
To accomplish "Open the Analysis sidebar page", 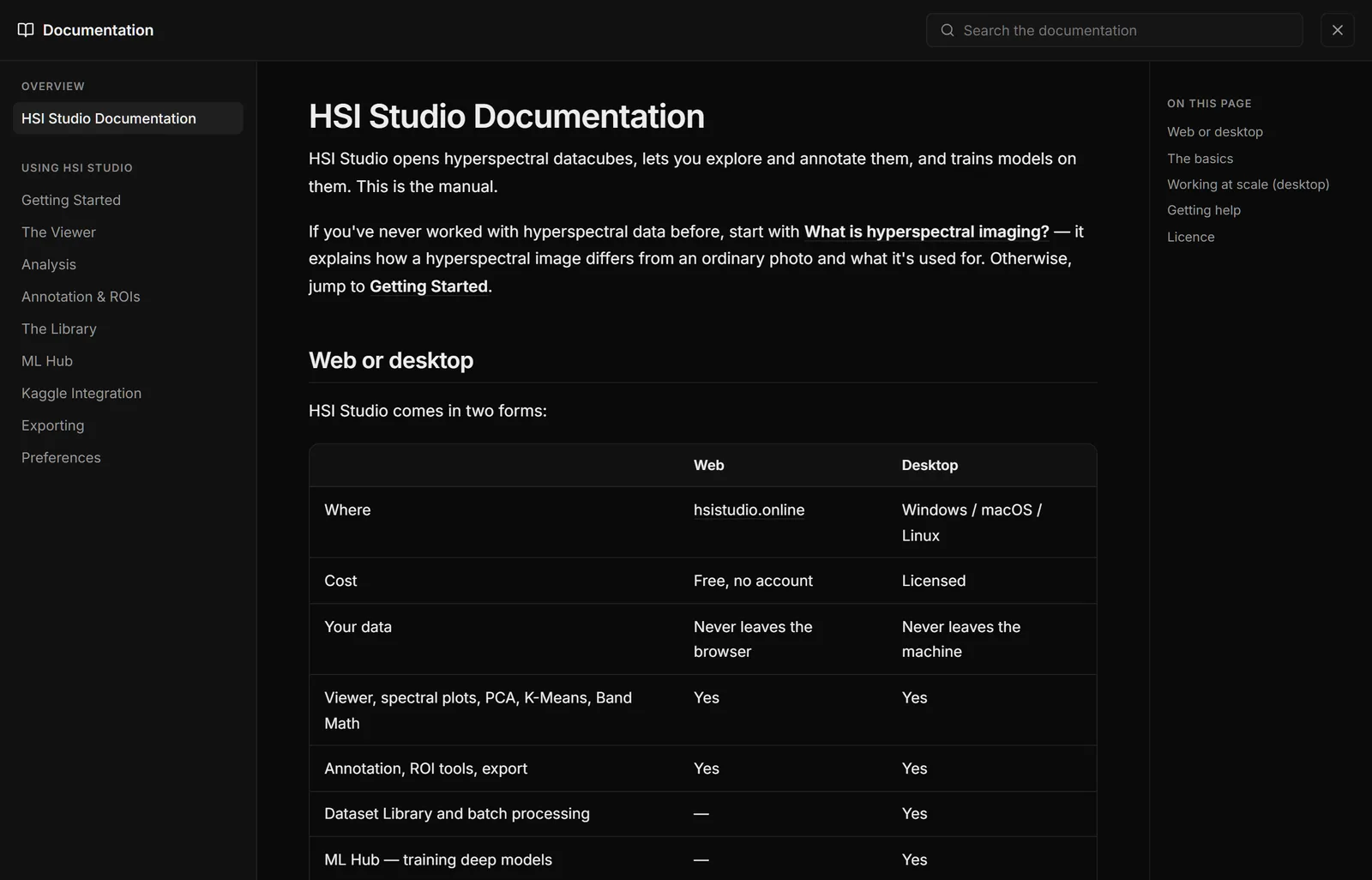I will coord(49,264).
